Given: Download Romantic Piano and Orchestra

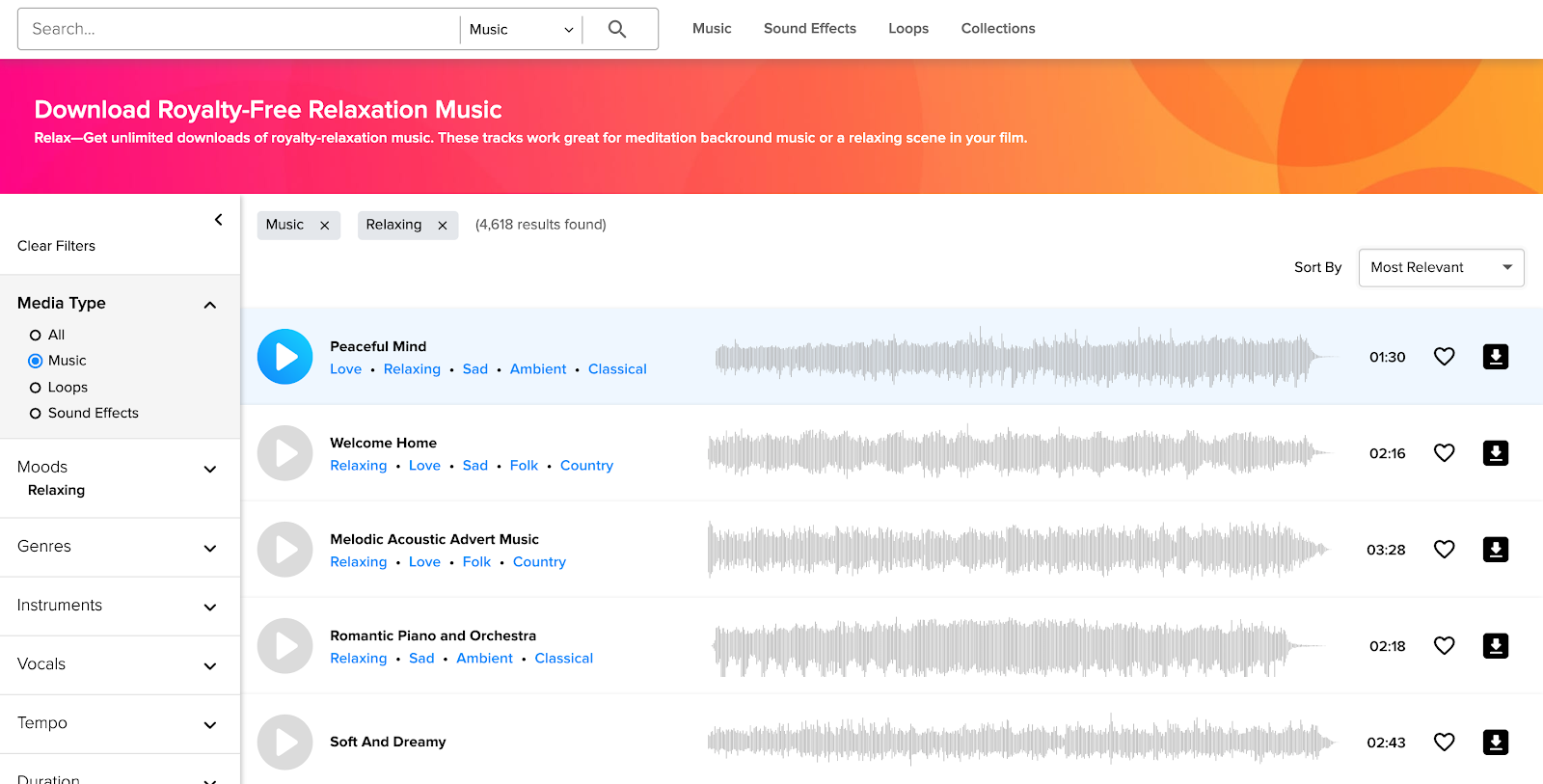Looking at the screenshot, I should (1496, 646).
